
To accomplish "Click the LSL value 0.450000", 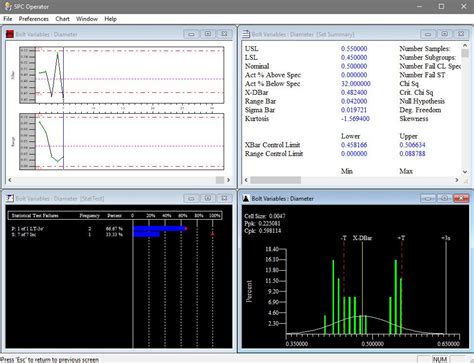I will pos(354,57).
